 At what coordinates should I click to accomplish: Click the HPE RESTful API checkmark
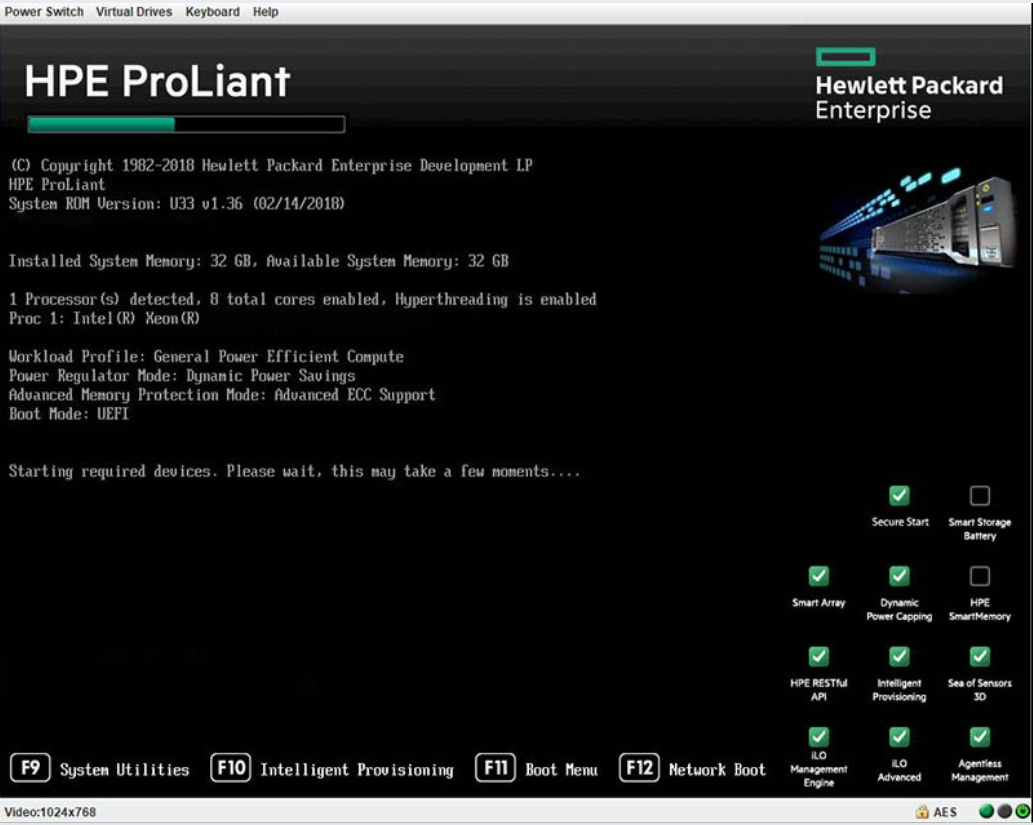tap(819, 656)
